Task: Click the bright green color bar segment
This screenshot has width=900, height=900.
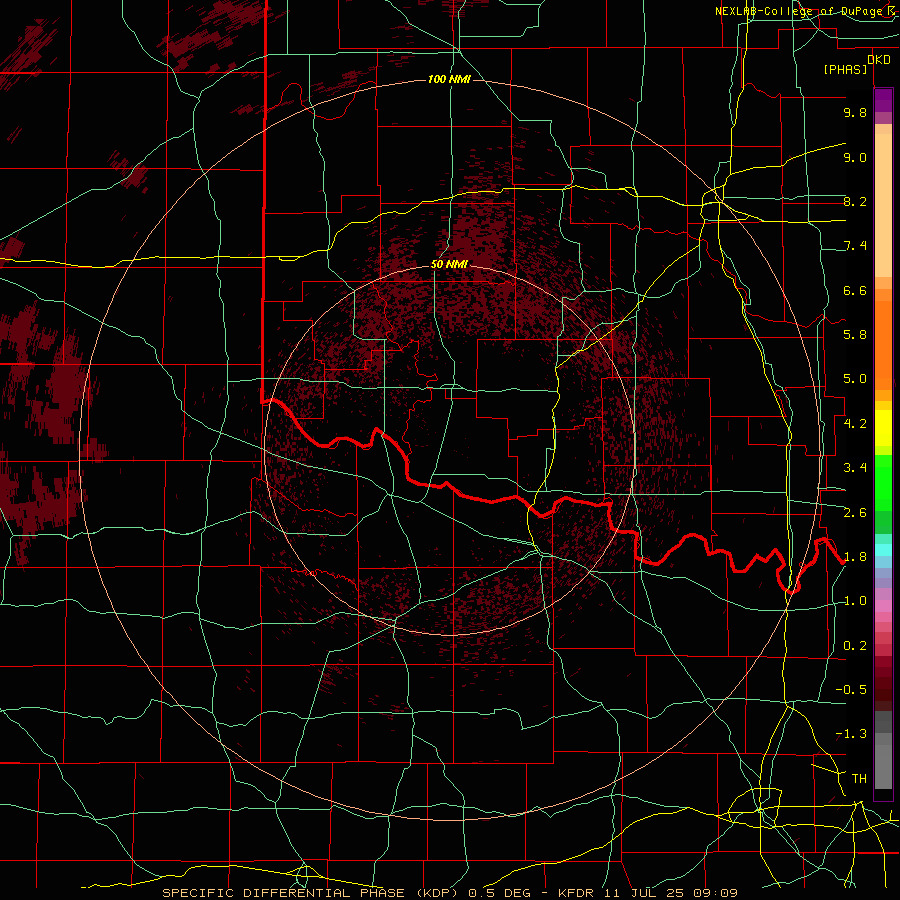Action: [x=883, y=483]
